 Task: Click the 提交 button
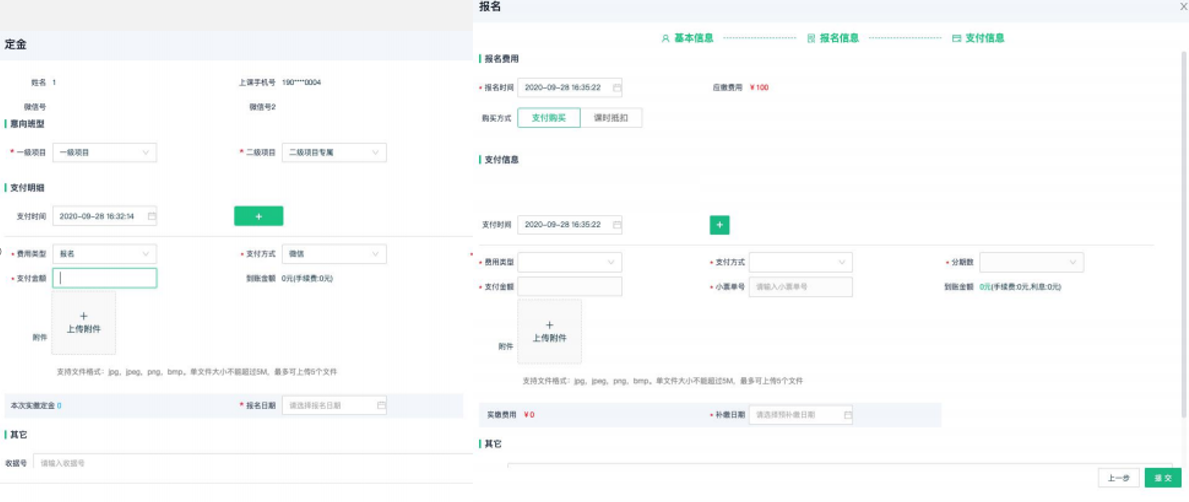1163,478
